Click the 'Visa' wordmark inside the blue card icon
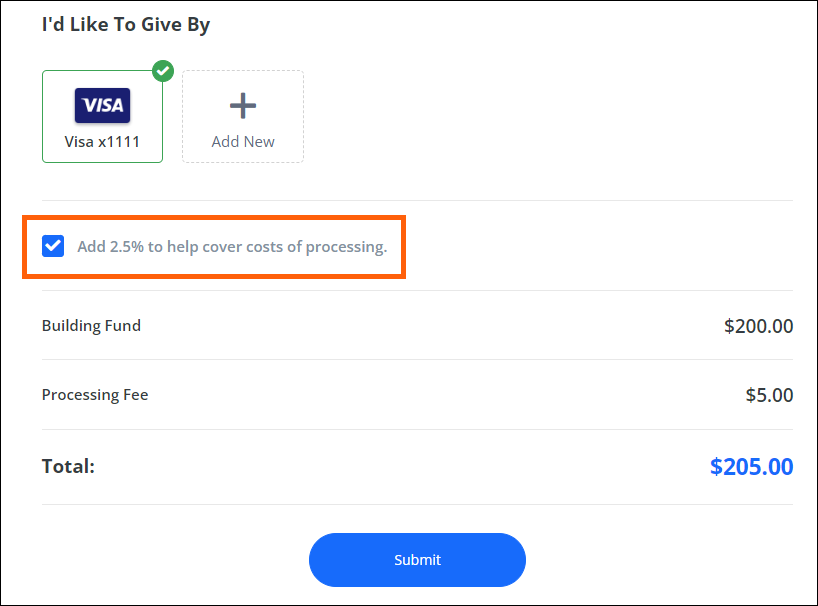Viewport: 818px width, 606px height. point(103,105)
